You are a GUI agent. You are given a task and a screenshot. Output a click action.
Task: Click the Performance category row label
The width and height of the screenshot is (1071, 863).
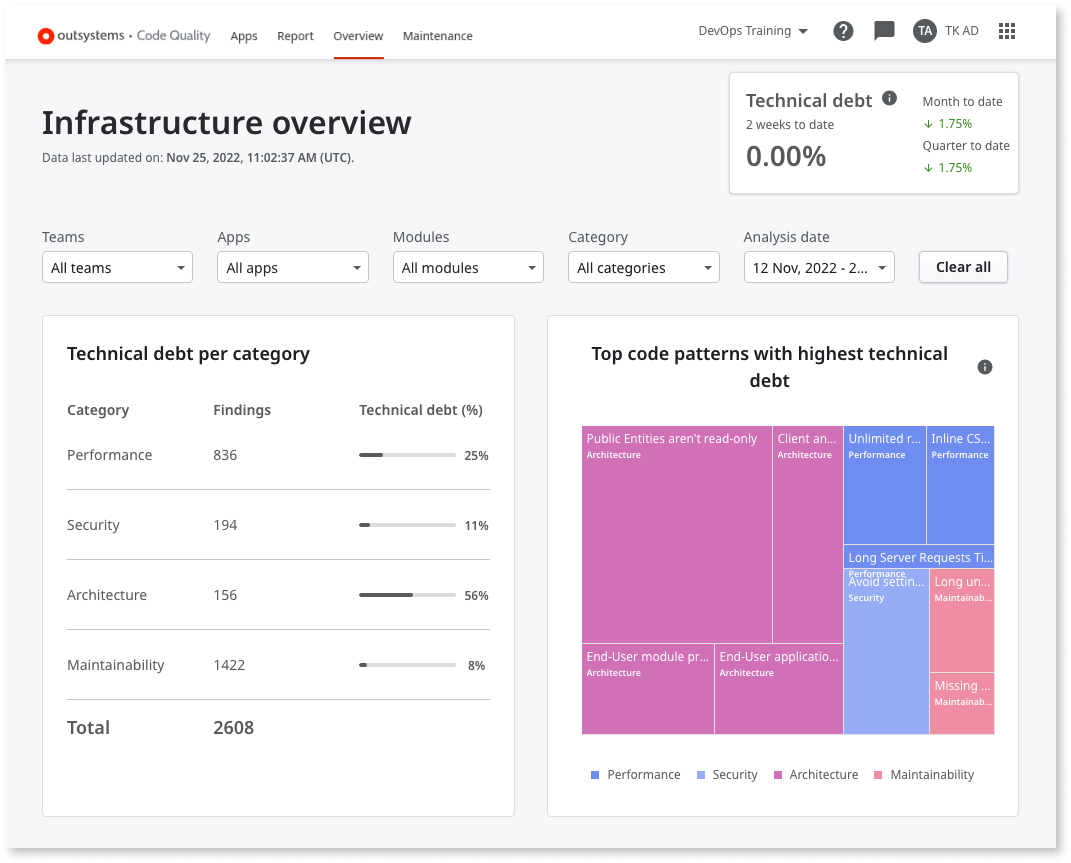pyautogui.click(x=109, y=455)
